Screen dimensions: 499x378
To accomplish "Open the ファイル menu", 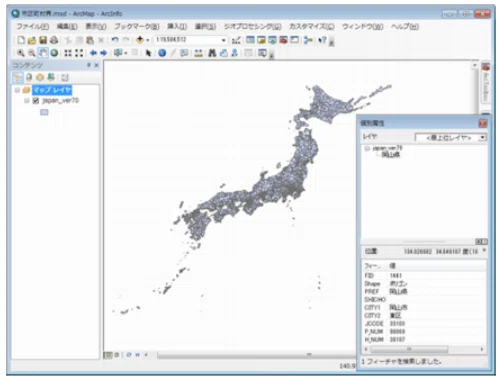I will click(x=33, y=26).
